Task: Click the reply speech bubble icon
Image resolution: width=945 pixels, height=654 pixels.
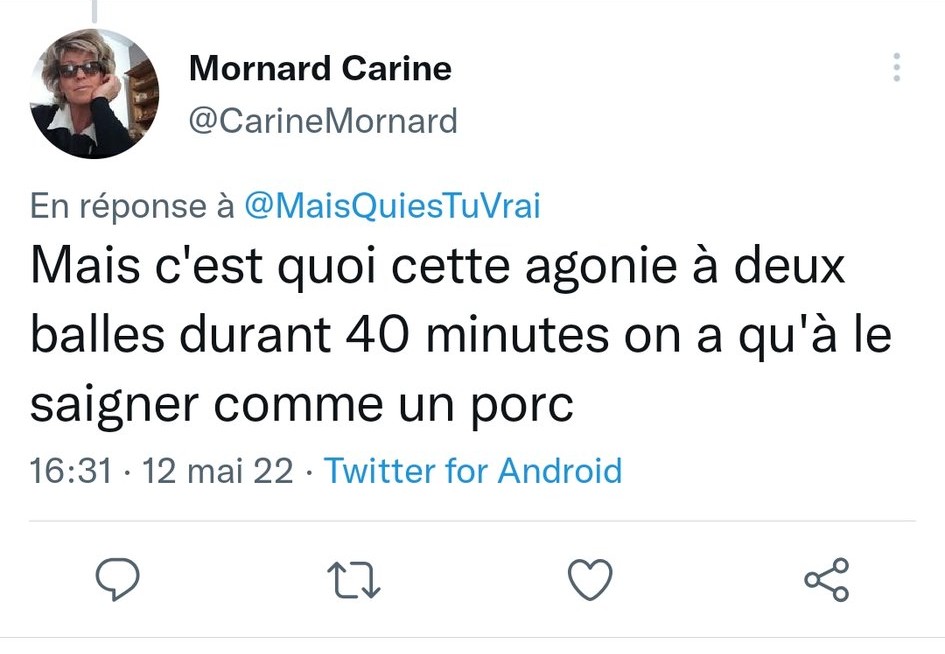Action: pyautogui.click(x=117, y=580)
